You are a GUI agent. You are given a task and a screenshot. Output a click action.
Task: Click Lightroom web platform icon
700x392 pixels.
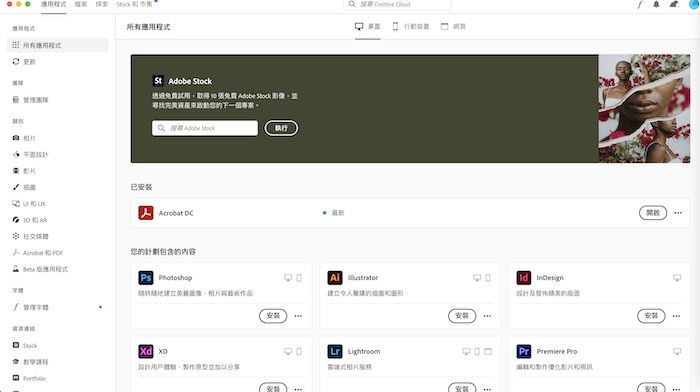point(488,351)
